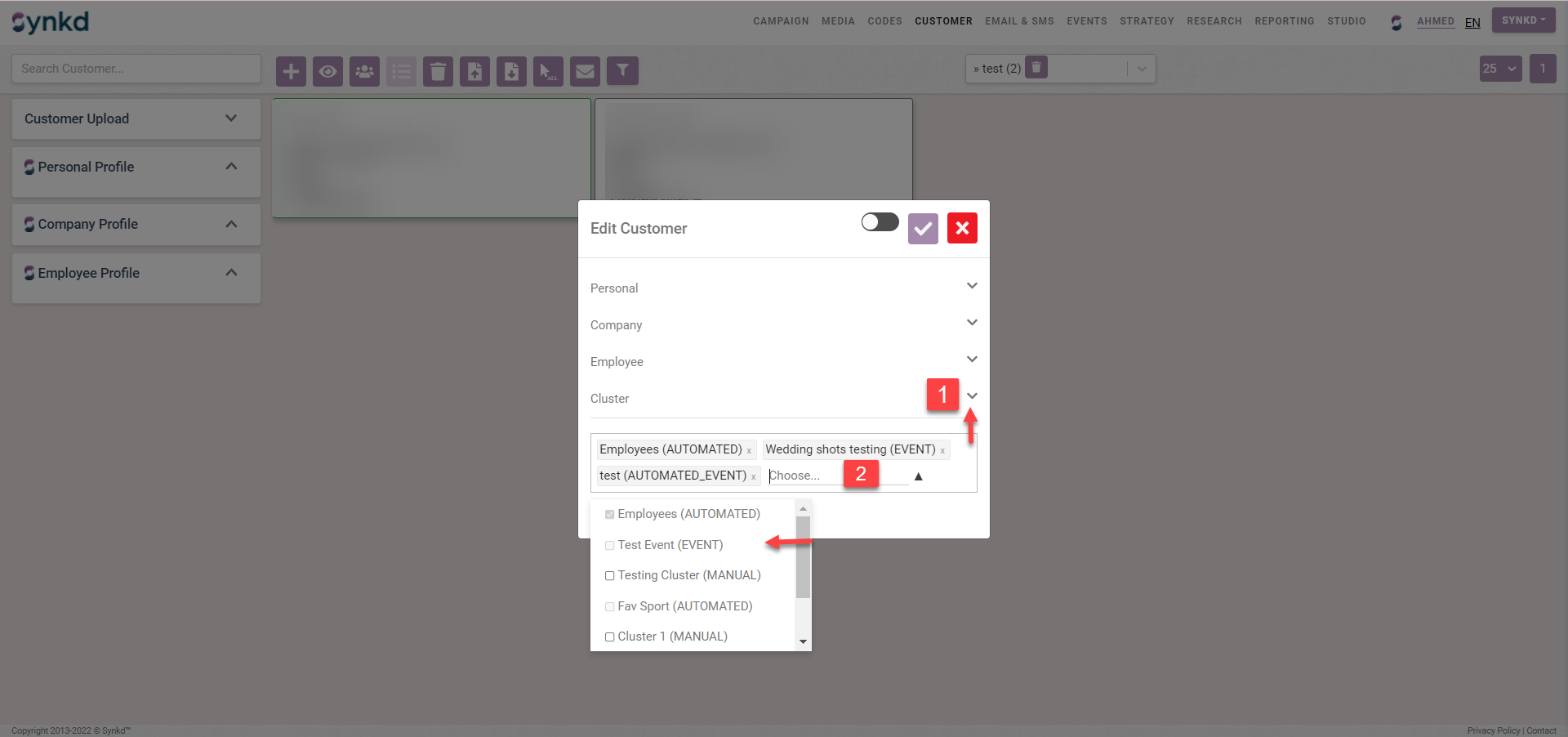Click the select all cursor icon
1568x737 pixels.
pos(548,71)
